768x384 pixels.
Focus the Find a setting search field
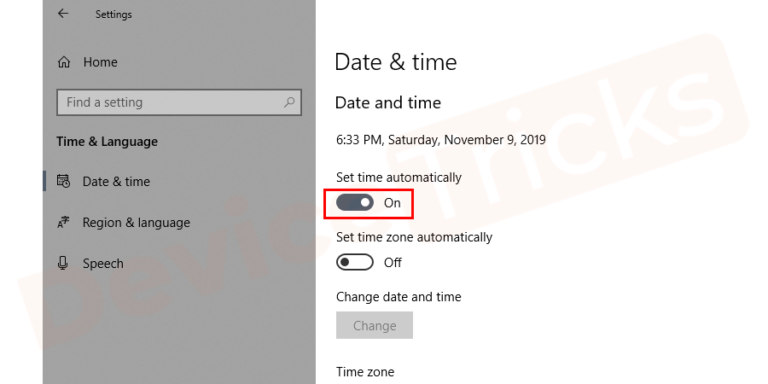click(179, 102)
